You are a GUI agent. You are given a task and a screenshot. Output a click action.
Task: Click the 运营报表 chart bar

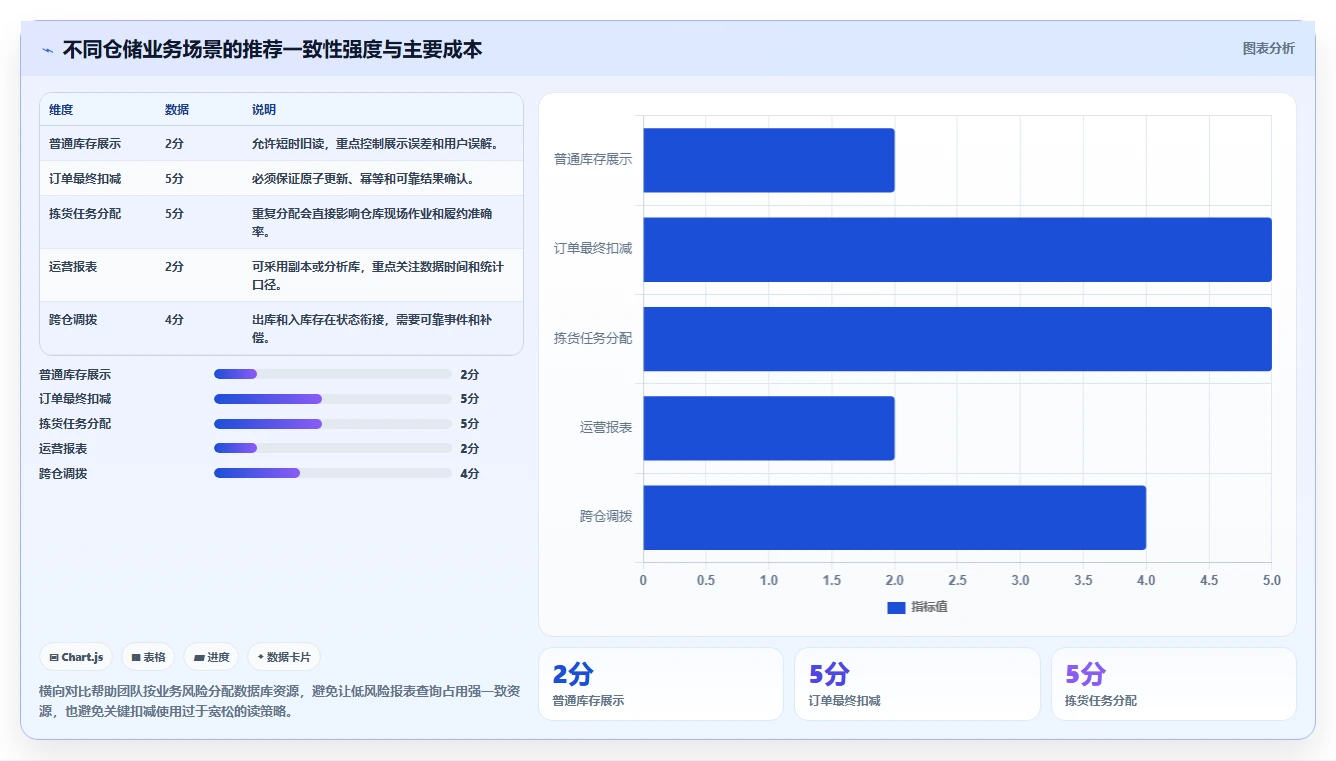[x=769, y=428]
